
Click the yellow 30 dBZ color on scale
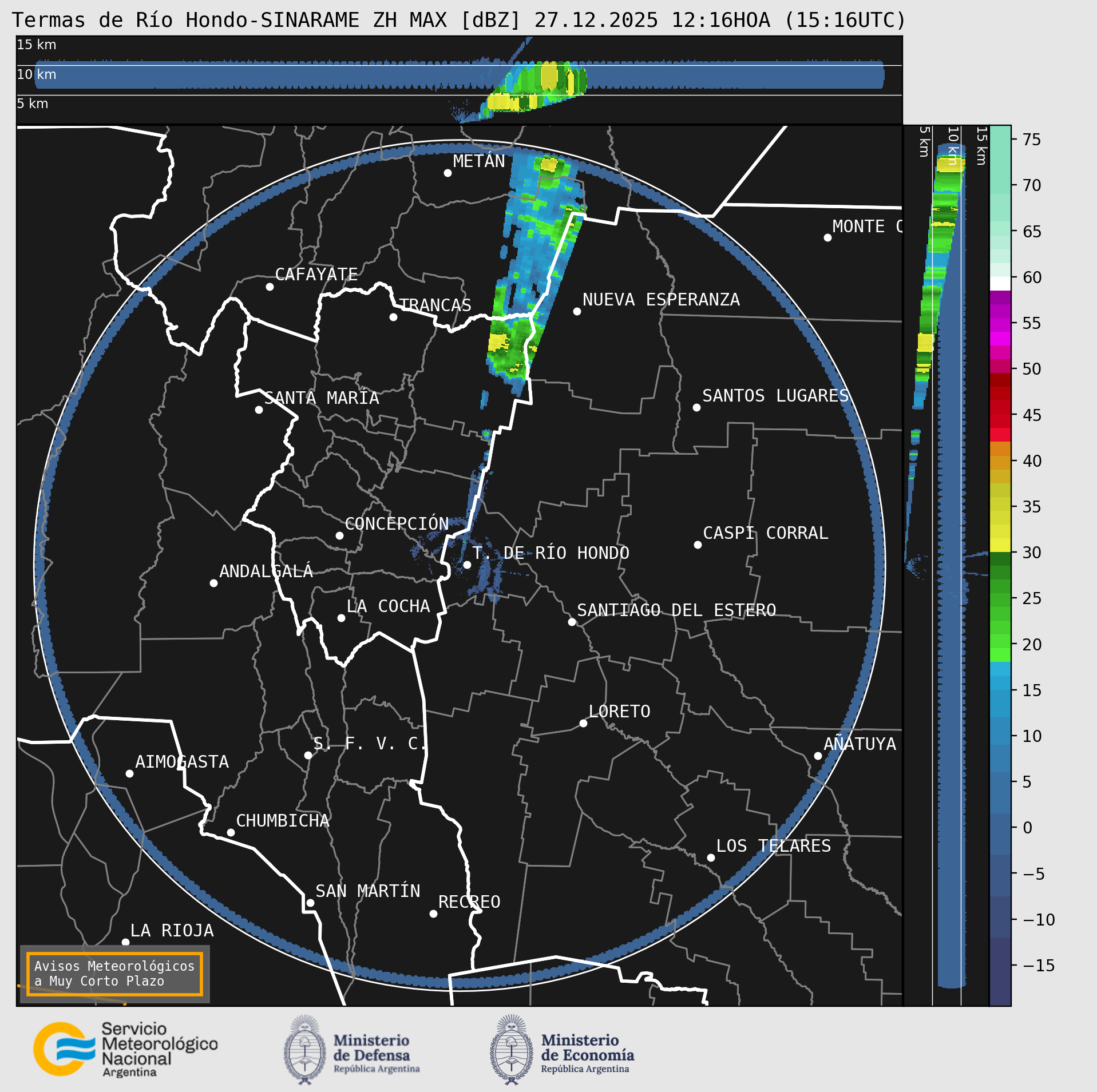1000,545
